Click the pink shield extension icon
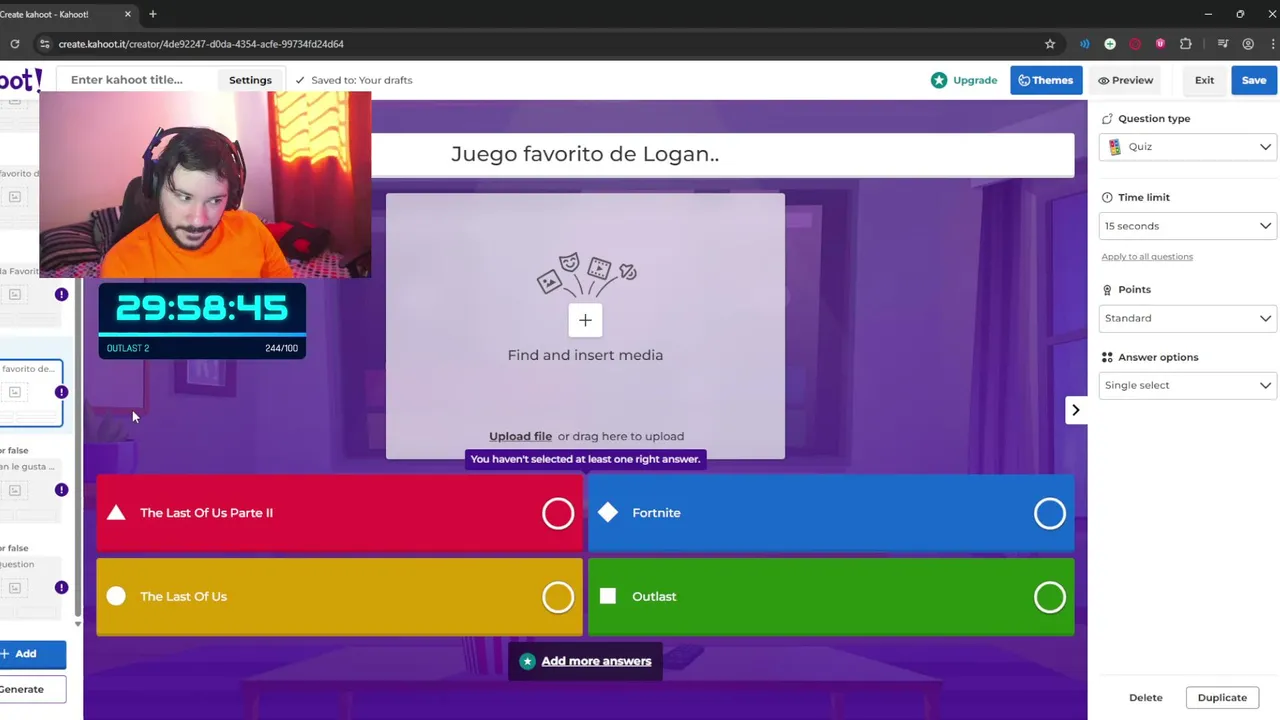Screen dimensions: 1280x720 (x=1160, y=44)
